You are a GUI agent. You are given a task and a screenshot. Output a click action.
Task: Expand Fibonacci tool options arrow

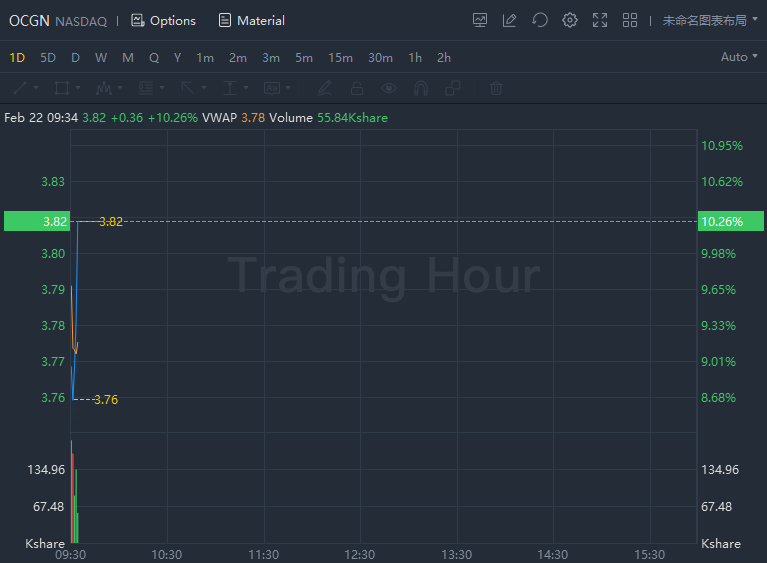coord(162,88)
